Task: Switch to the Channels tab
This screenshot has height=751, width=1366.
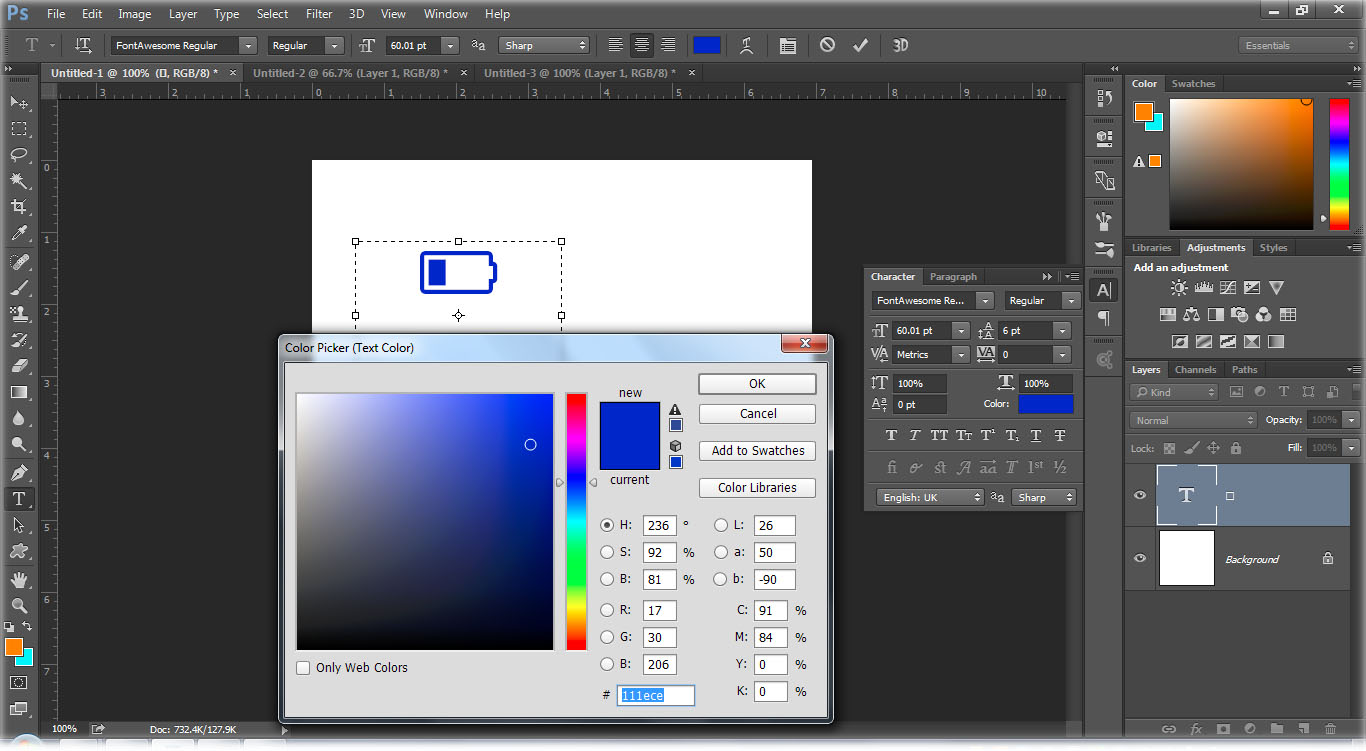Action: point(1195,369)
